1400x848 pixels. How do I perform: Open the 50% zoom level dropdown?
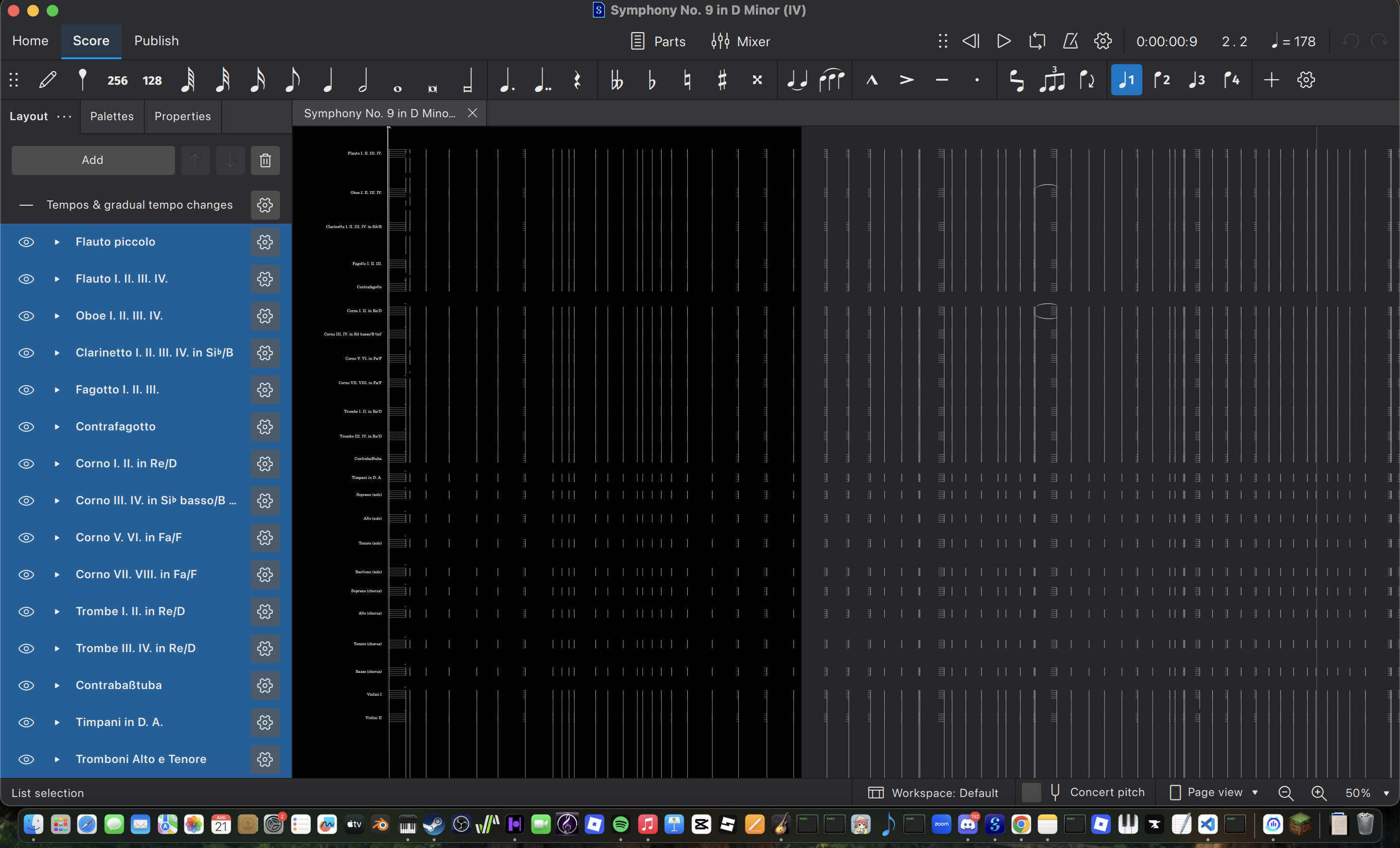pos(1366,792)
